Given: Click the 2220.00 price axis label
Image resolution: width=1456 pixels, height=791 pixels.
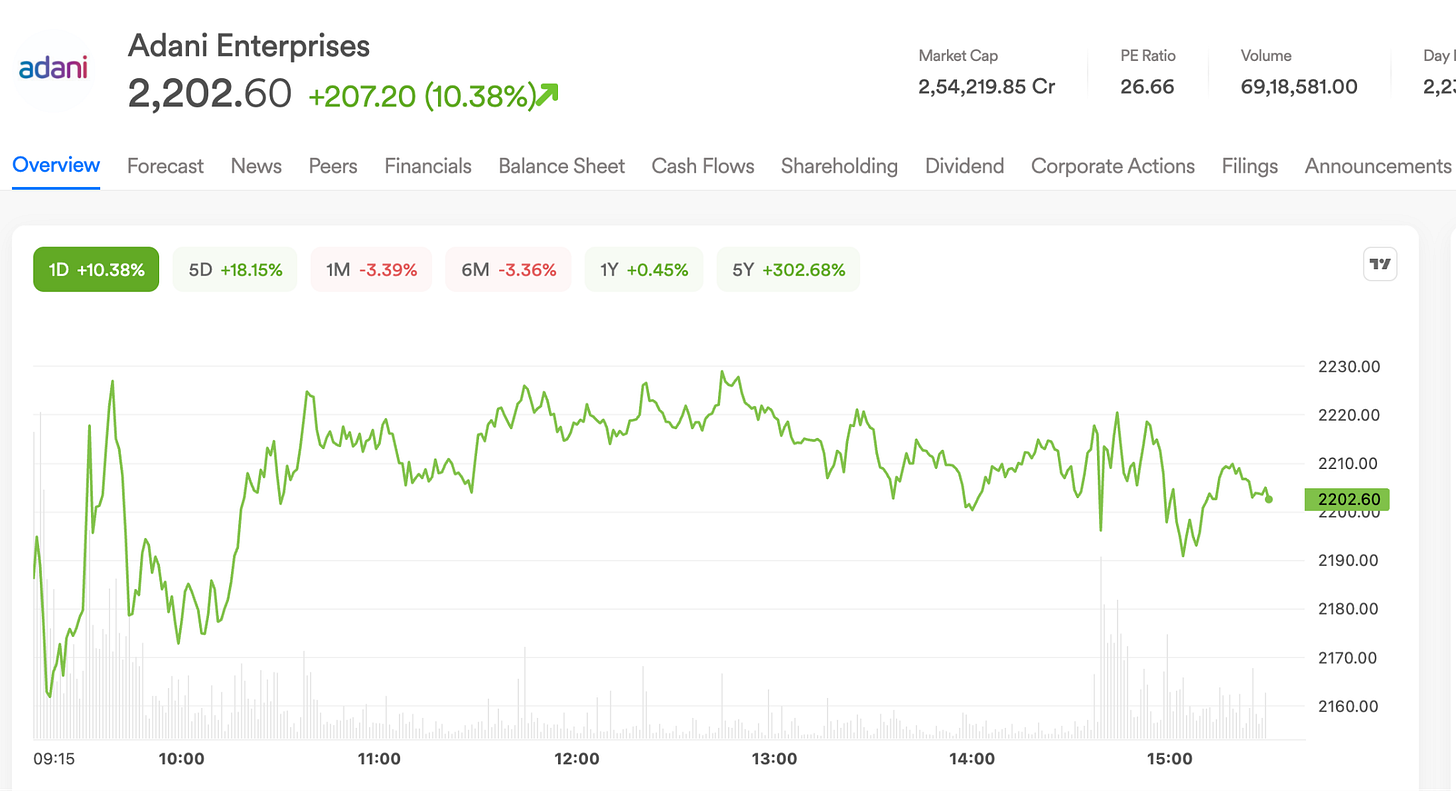Looking at the screenshot, I should click(1349, 415).
